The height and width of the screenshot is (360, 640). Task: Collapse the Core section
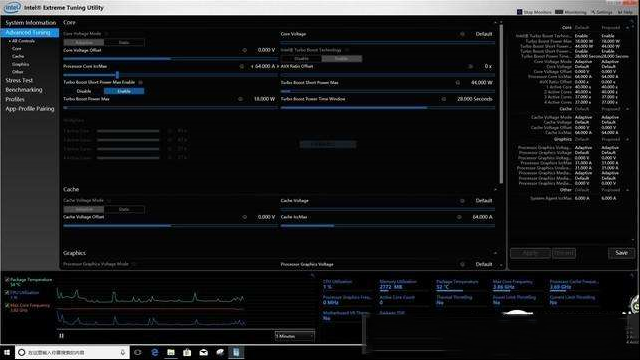click(x=496, y=23)
